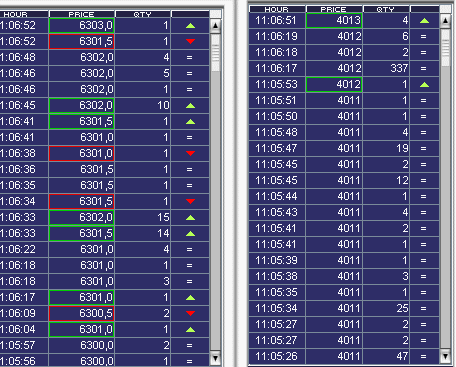Select the red-outlined 6301,5 cell at 1:06:52

[x=82, y=42]
